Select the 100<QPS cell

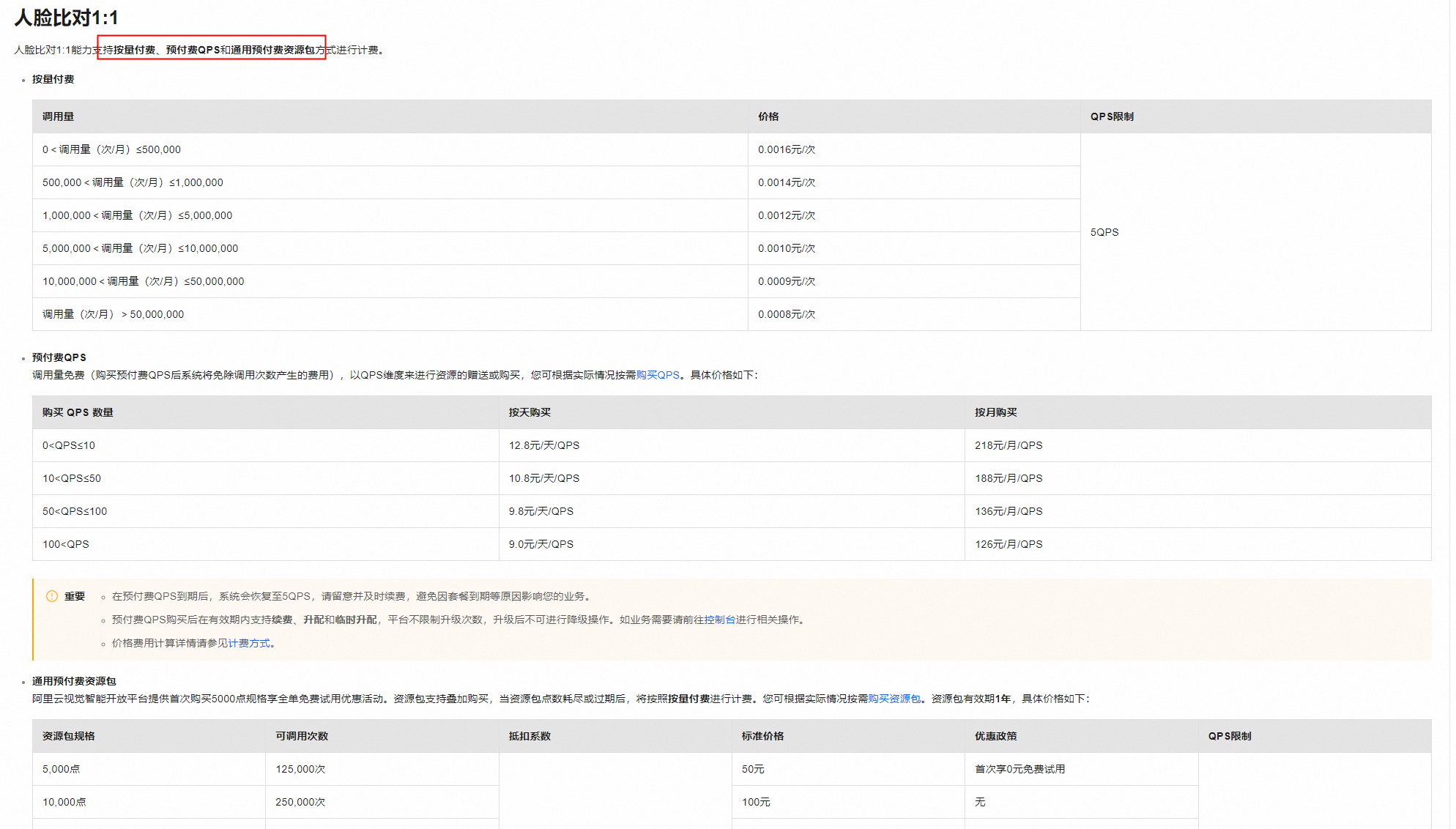266,544
